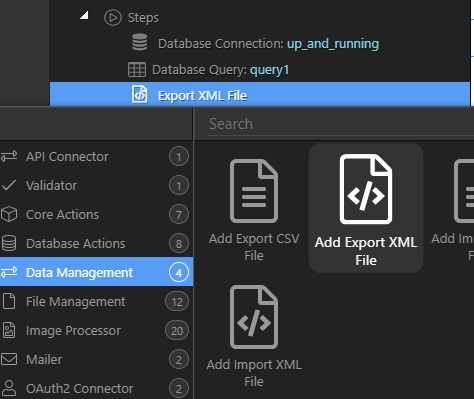Image resolution: width=474 pixels, height=399 pixels.
Task: Click the Mailer envelope icon
Action: (x=9, y=359)
